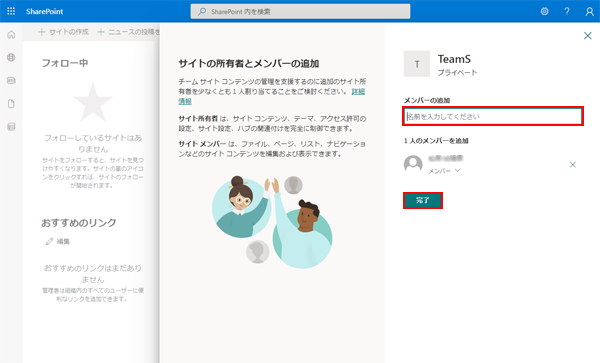
Task: Open the news icon in left rail
Action: coord(11,80)
